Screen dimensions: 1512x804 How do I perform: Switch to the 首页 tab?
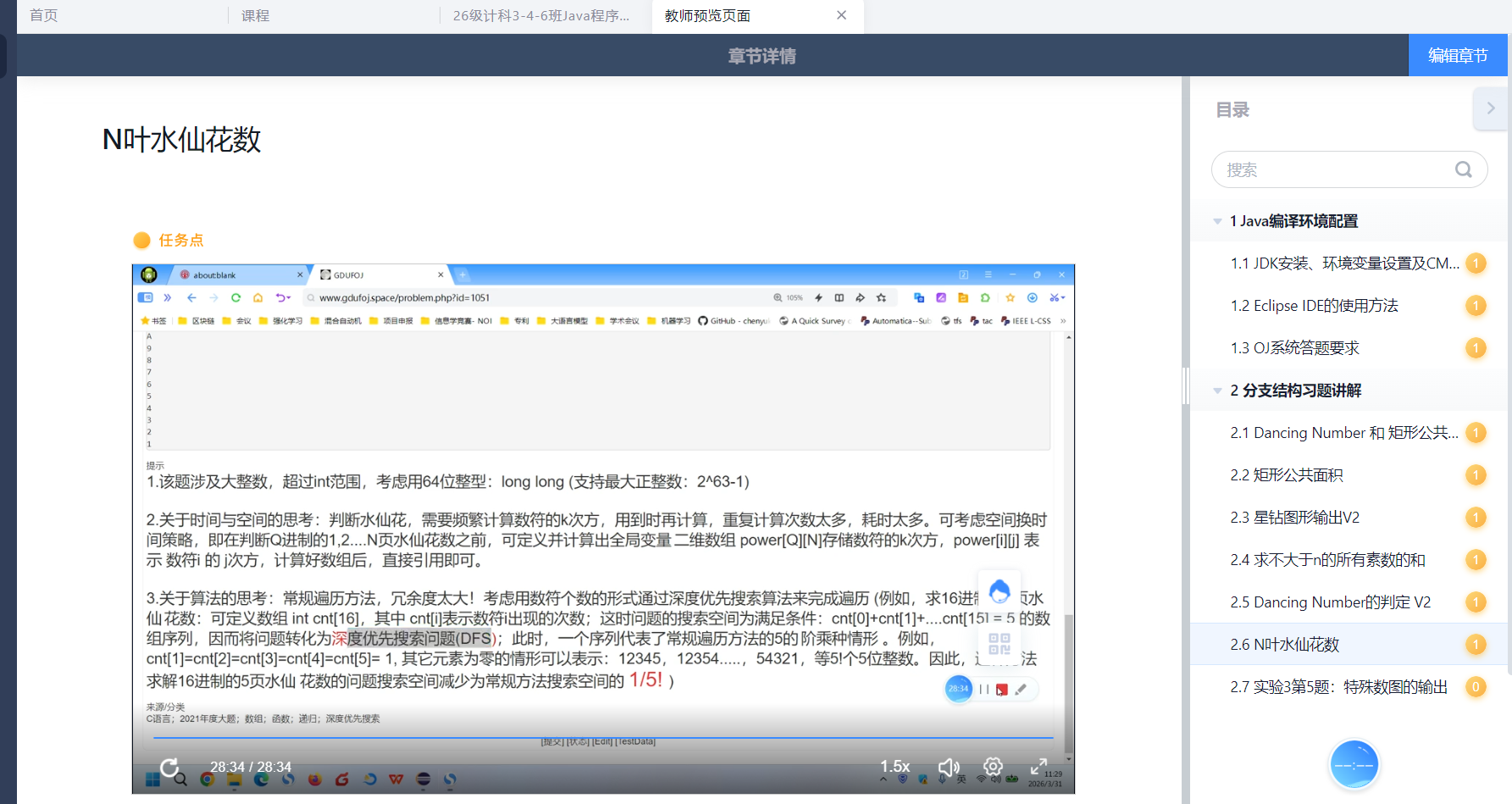pyautogui.click(x=44, y=15)
